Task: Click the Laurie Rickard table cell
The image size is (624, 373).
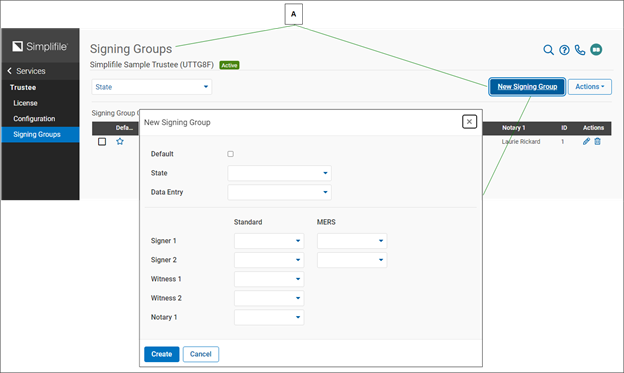Action: 521,142
